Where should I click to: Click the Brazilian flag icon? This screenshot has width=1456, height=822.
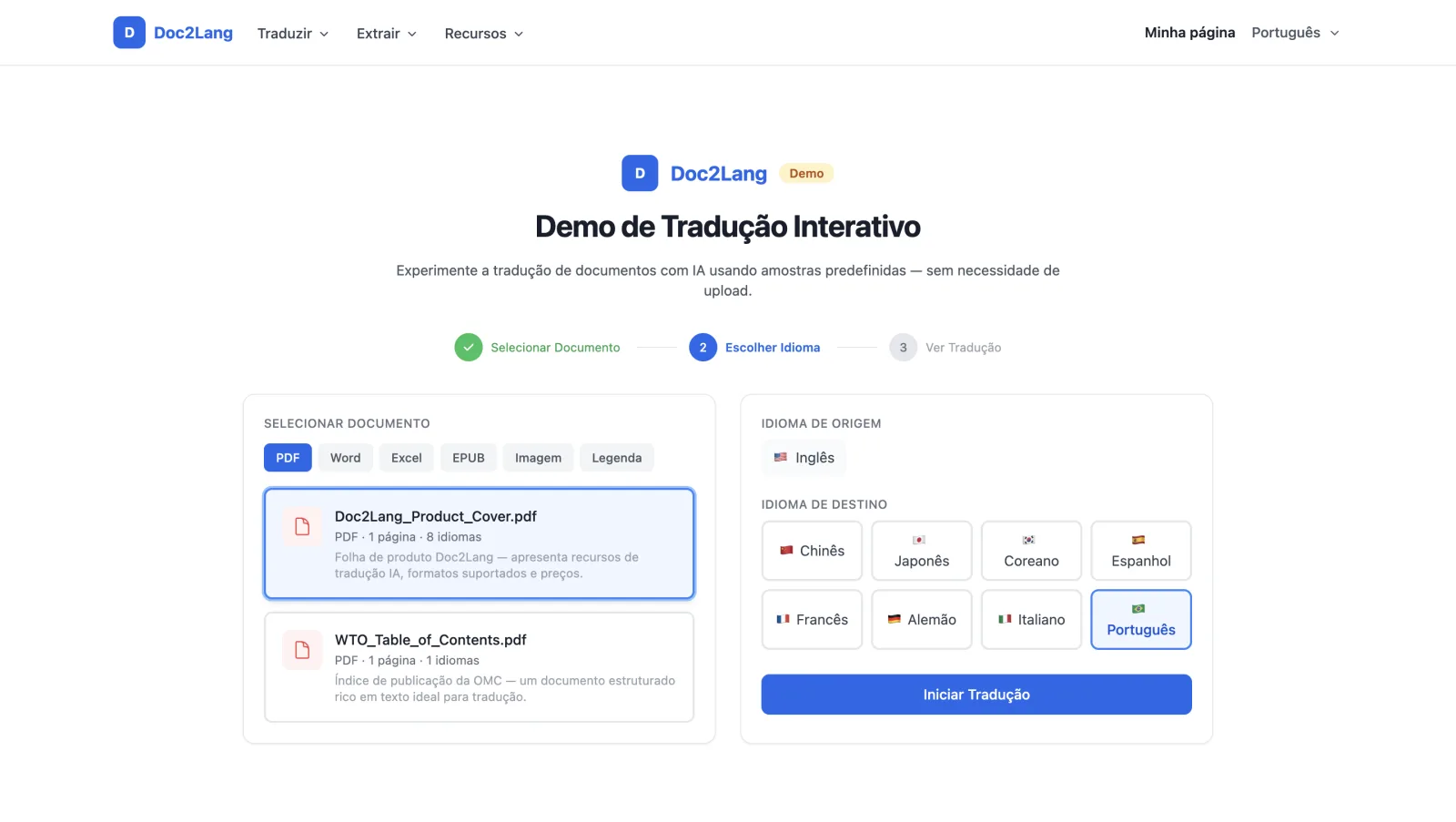tap(1138, 608)
